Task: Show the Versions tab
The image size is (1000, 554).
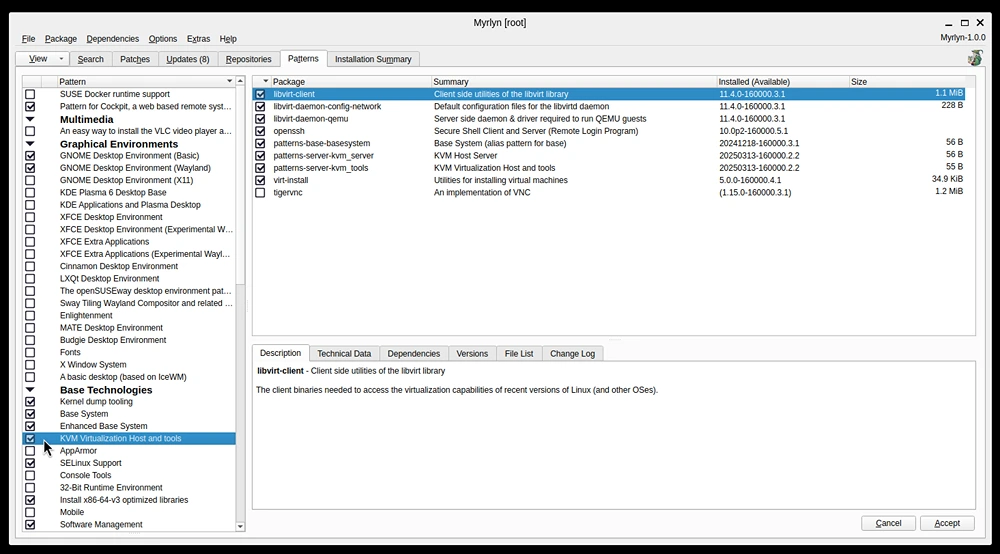Action: pos(472,354)
